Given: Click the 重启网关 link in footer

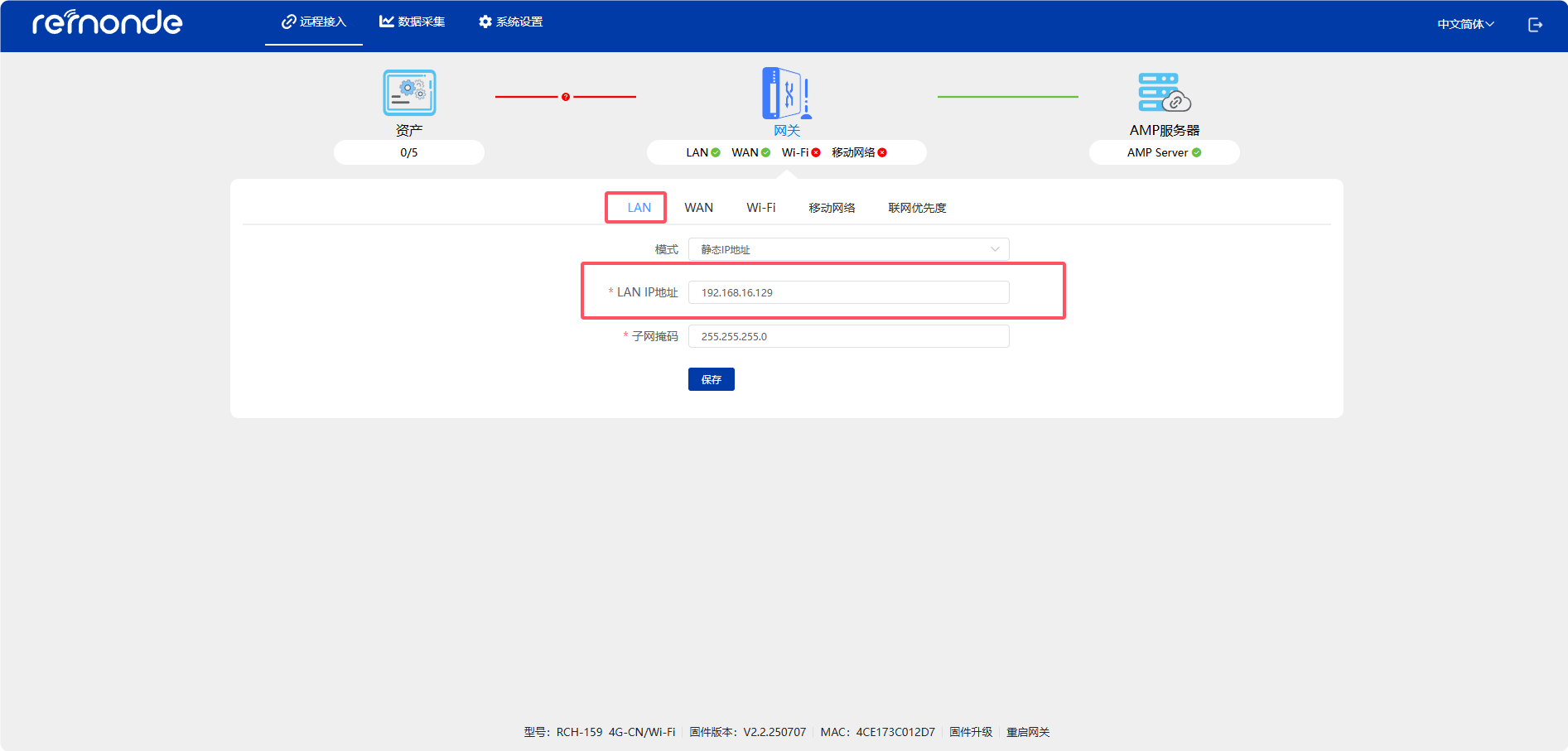Looking at the screenshot, I should [1028, 732].
